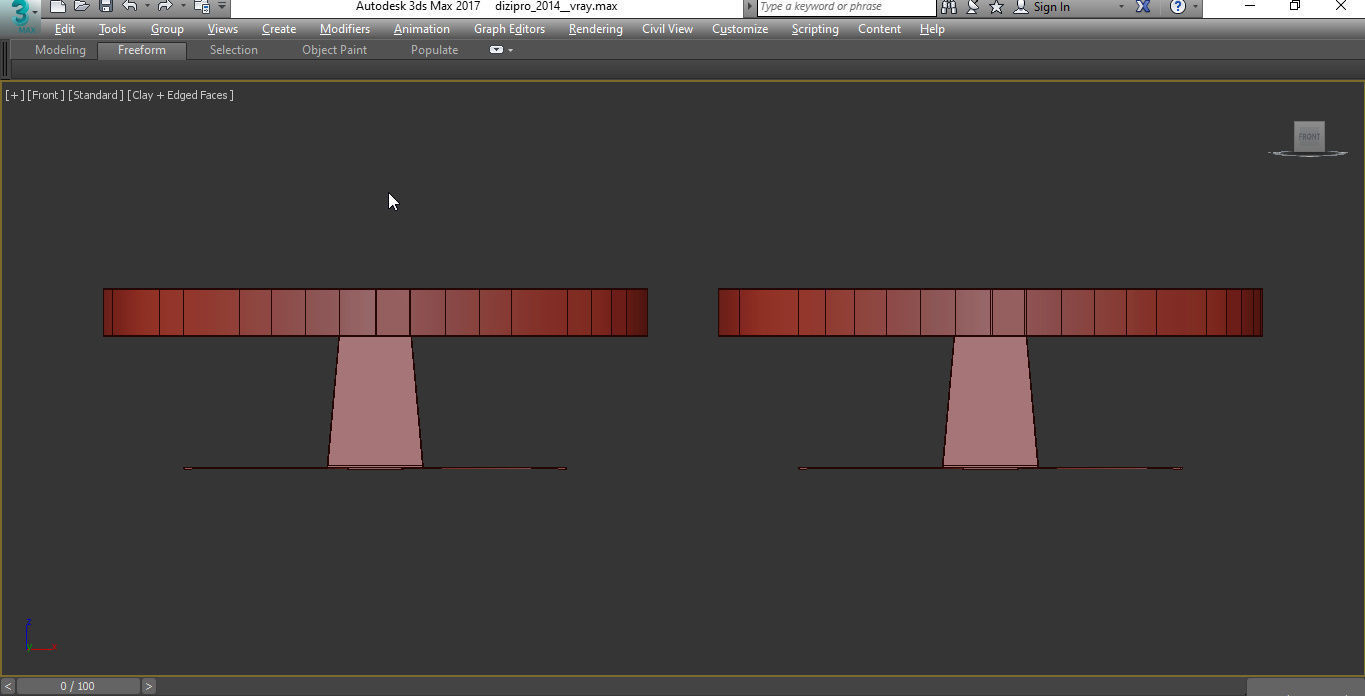Click the [+] viewport general label
The image size is (1365, 696).
[14, 95]
